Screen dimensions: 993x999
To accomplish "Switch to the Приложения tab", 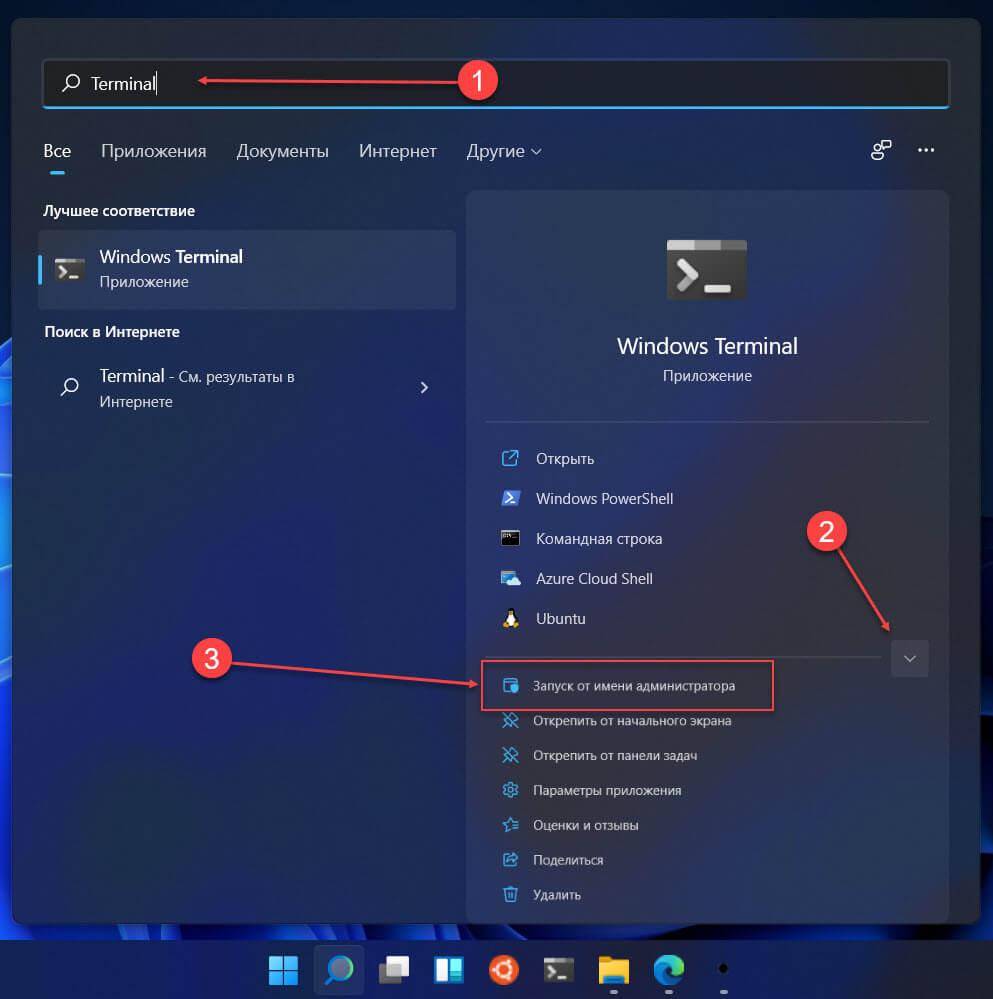I will pos(154,151).
